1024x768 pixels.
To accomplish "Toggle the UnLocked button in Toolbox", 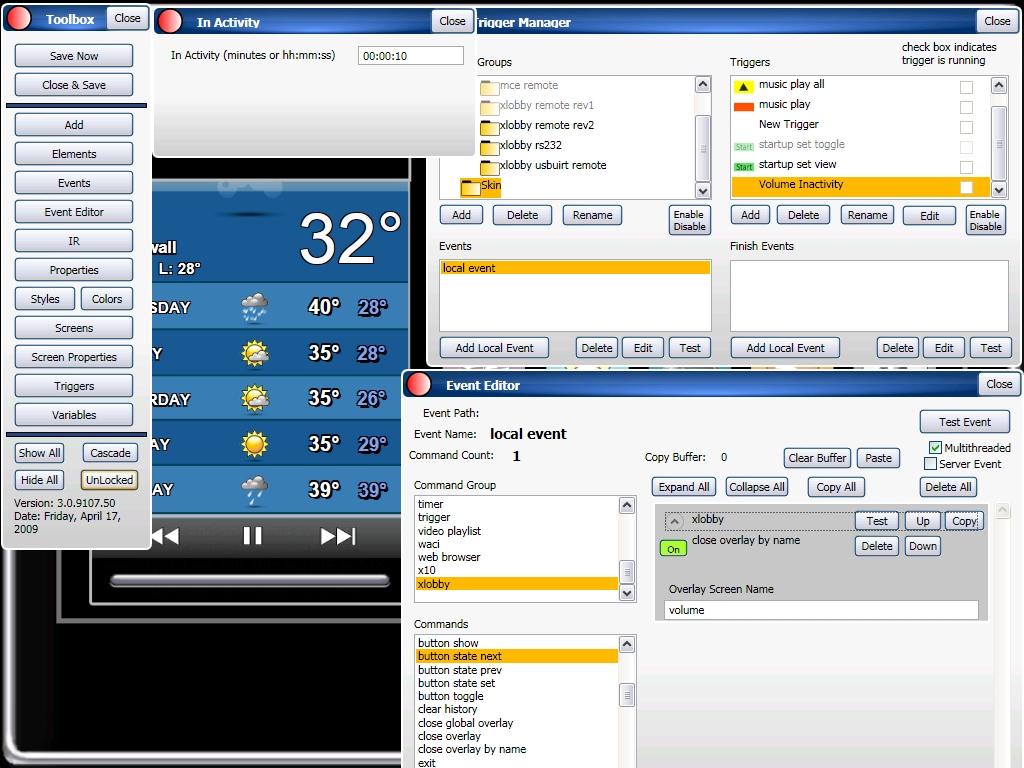I will (109, 480).
